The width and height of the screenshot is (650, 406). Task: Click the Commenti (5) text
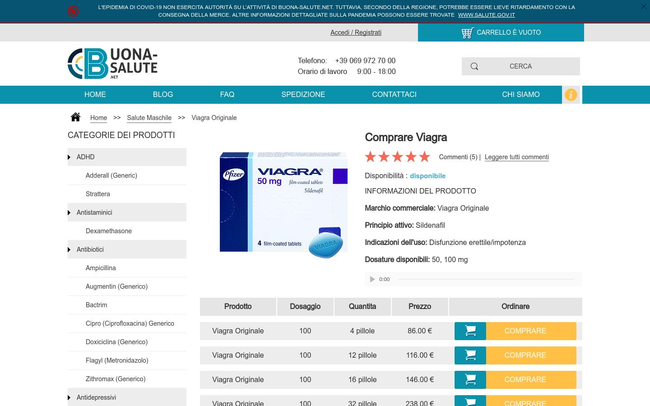click(x=458, y=157)
